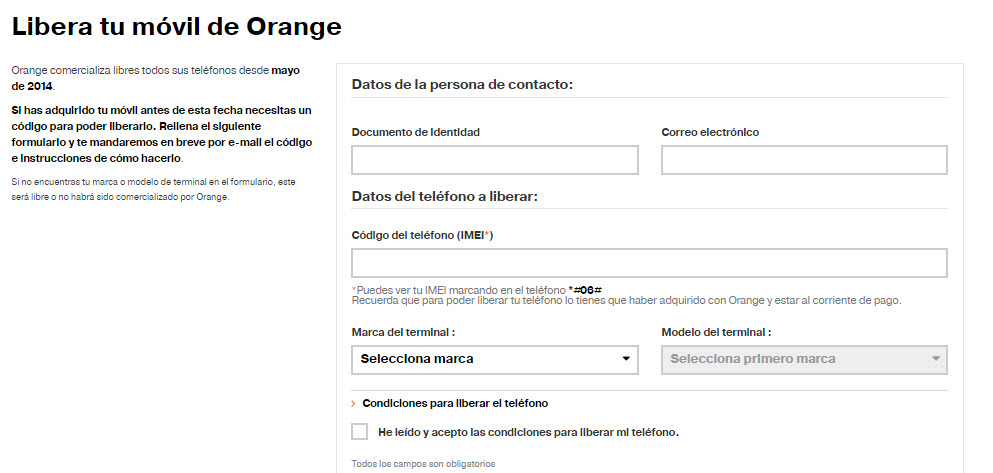Open the Selecciona marca dropdown
Image resolution: width=993 pixels, height=473 pixels.
click(x=495, y=360)
